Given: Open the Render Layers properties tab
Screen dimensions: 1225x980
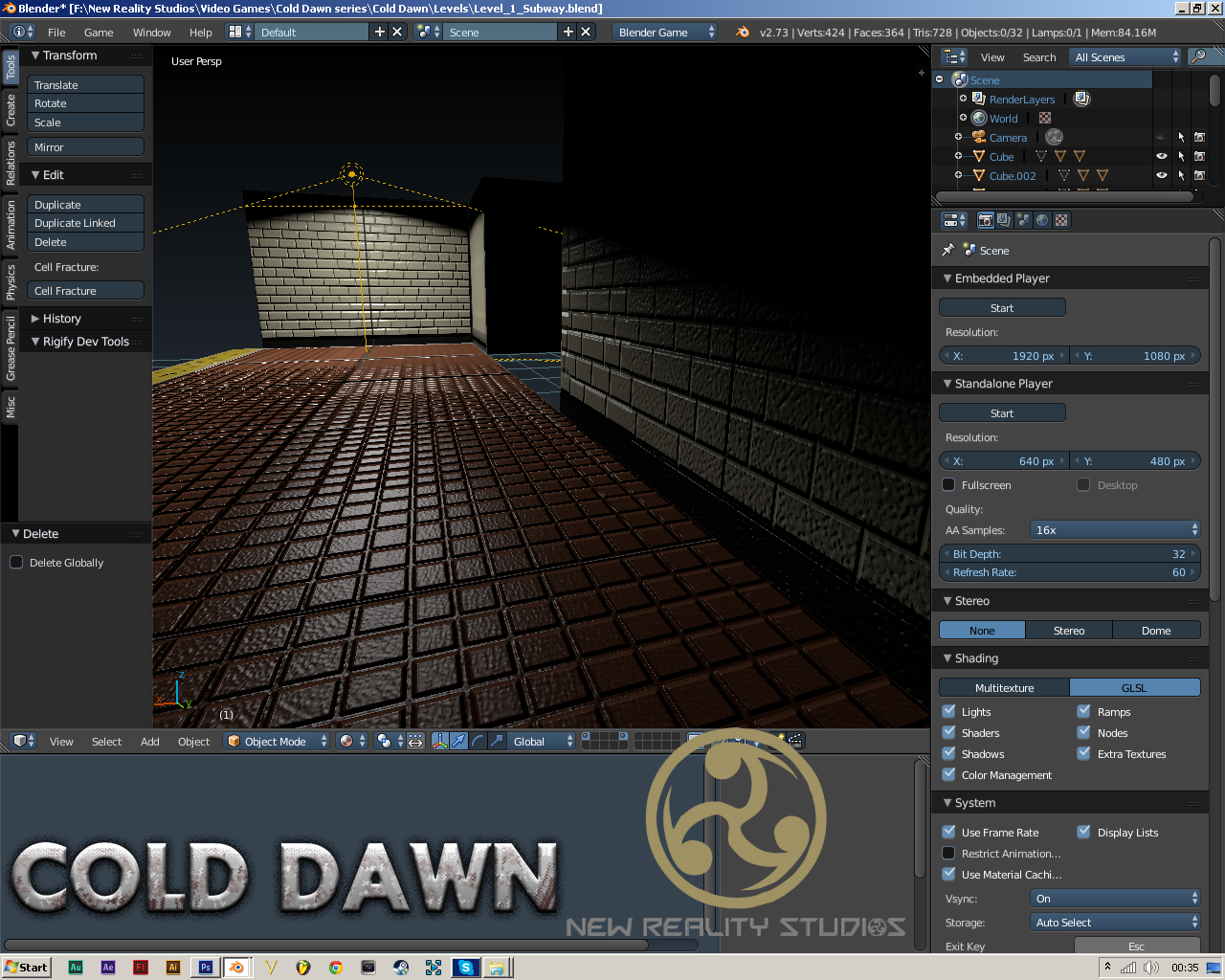Looking at the screenshot, I should (1004, 220).
